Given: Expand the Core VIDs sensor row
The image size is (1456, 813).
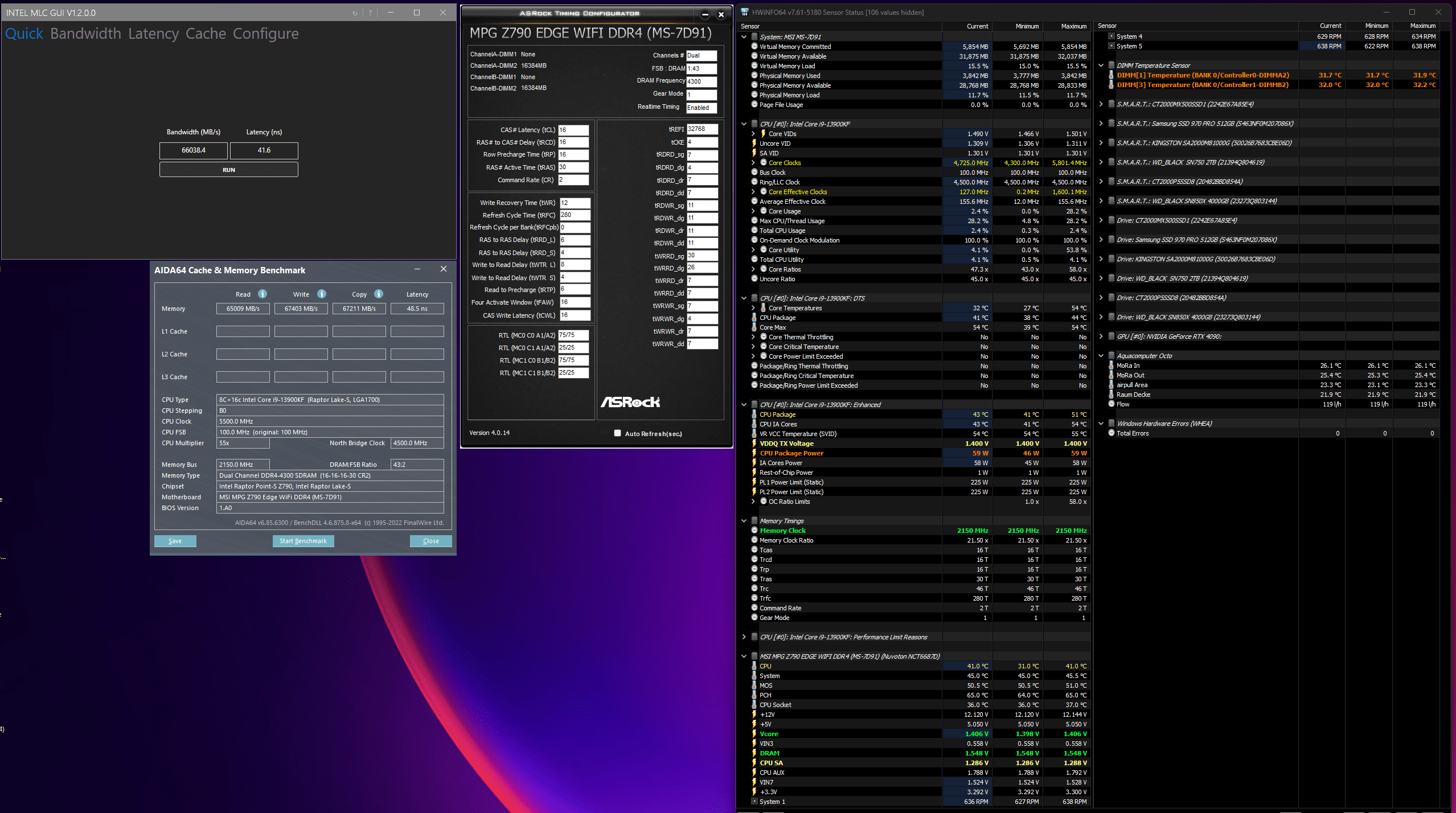Looking at the screenshot, I should tap(753, 134).
